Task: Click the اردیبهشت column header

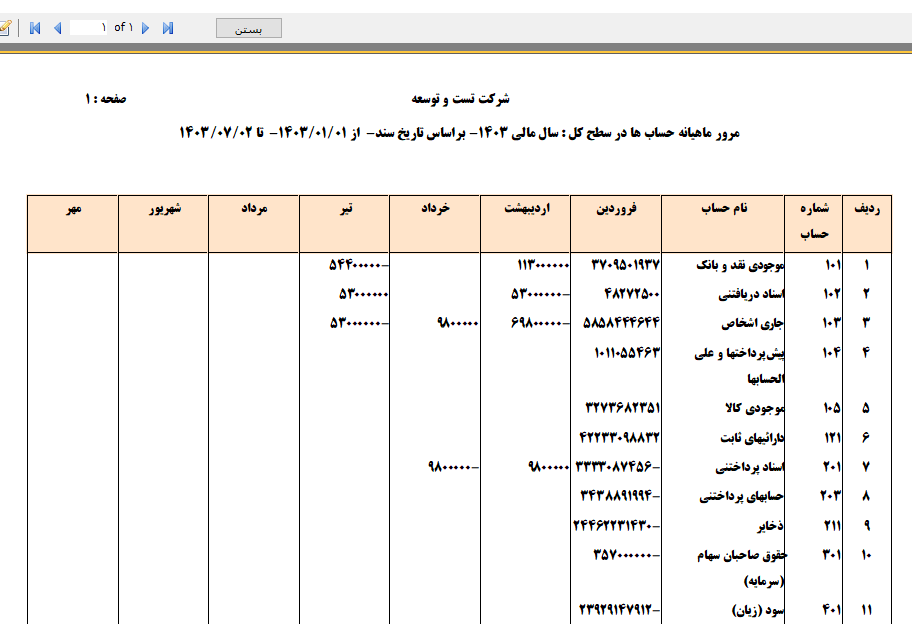Action: click(x=525, y=224)
